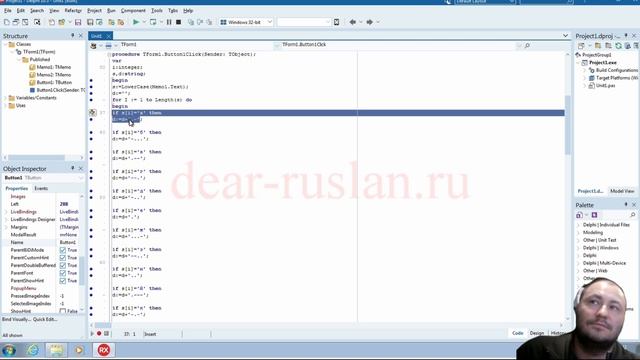Select Memo1: TMemo in Structure tree
This screenshot has width=640, height=360.
(53, 67)
